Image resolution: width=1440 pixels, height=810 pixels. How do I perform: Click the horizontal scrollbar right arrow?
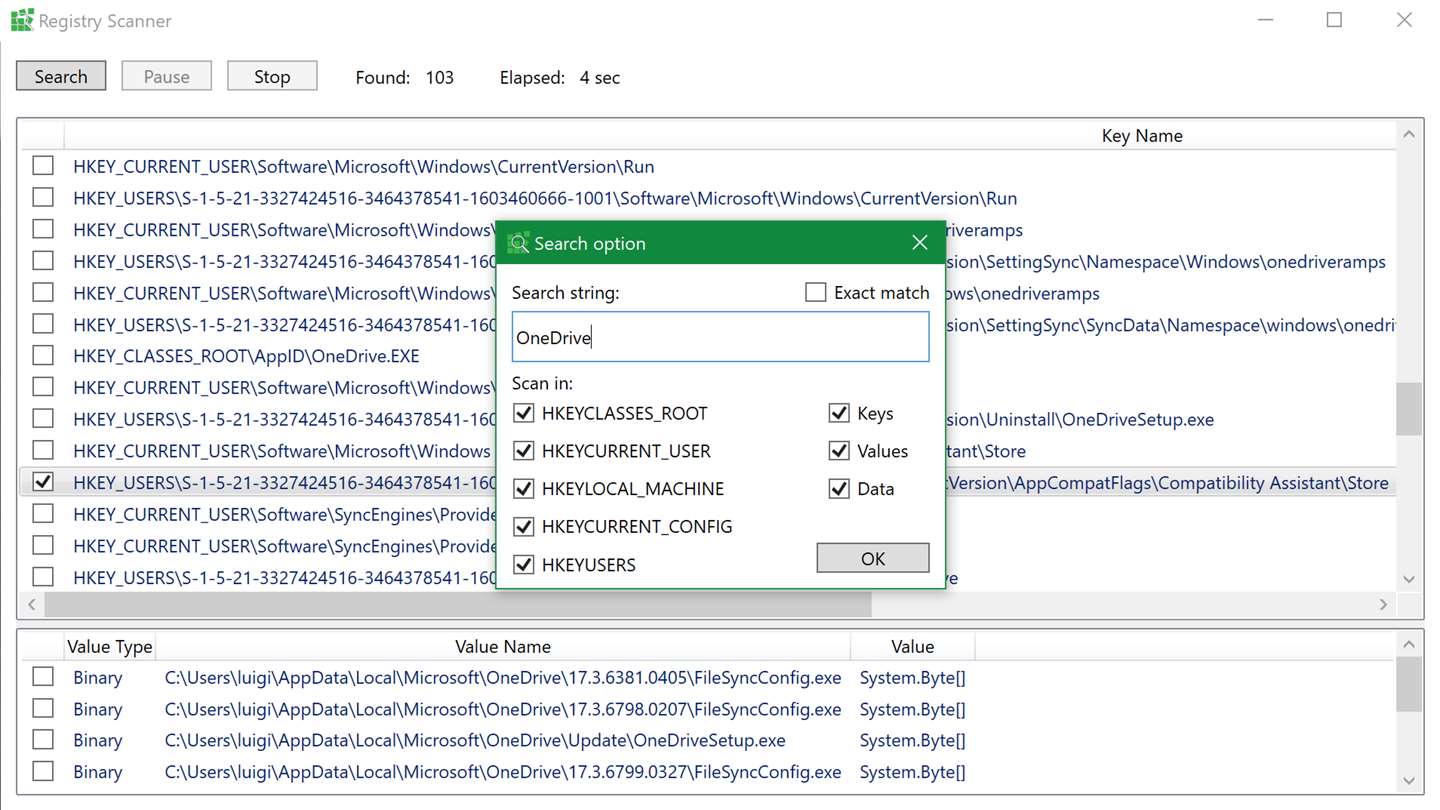(1384, 604)
